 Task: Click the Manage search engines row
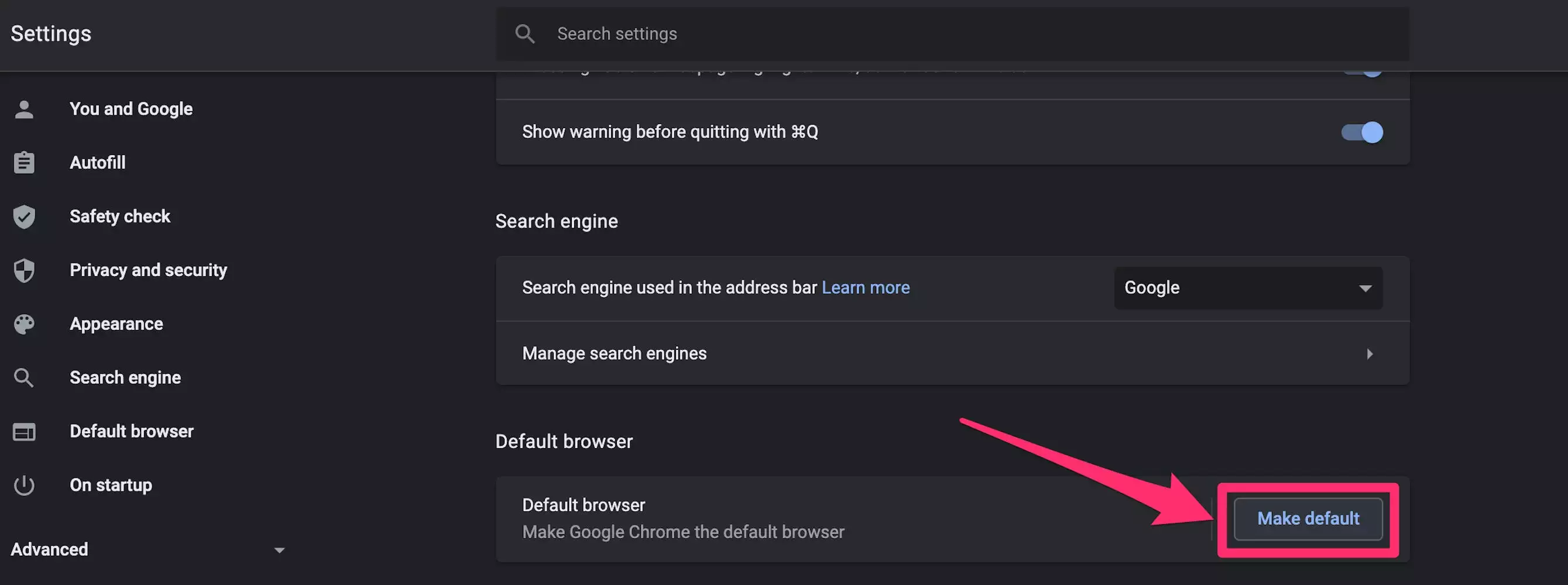point(953,353)
